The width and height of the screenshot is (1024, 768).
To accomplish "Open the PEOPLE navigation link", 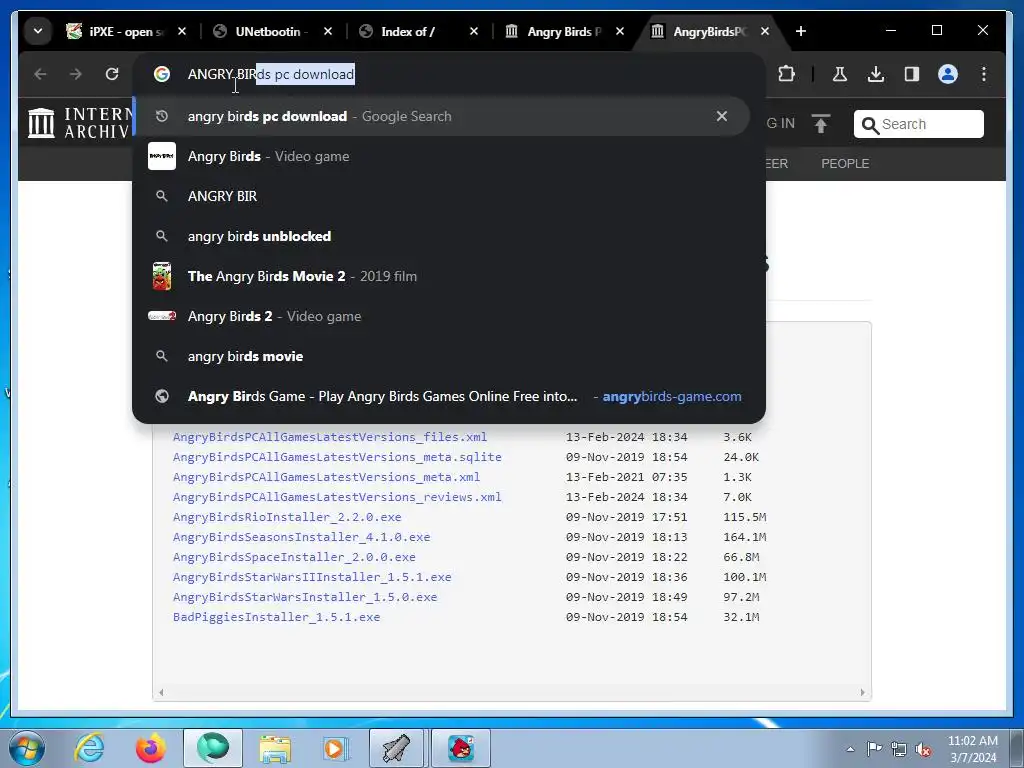I will tap(845, 164).
